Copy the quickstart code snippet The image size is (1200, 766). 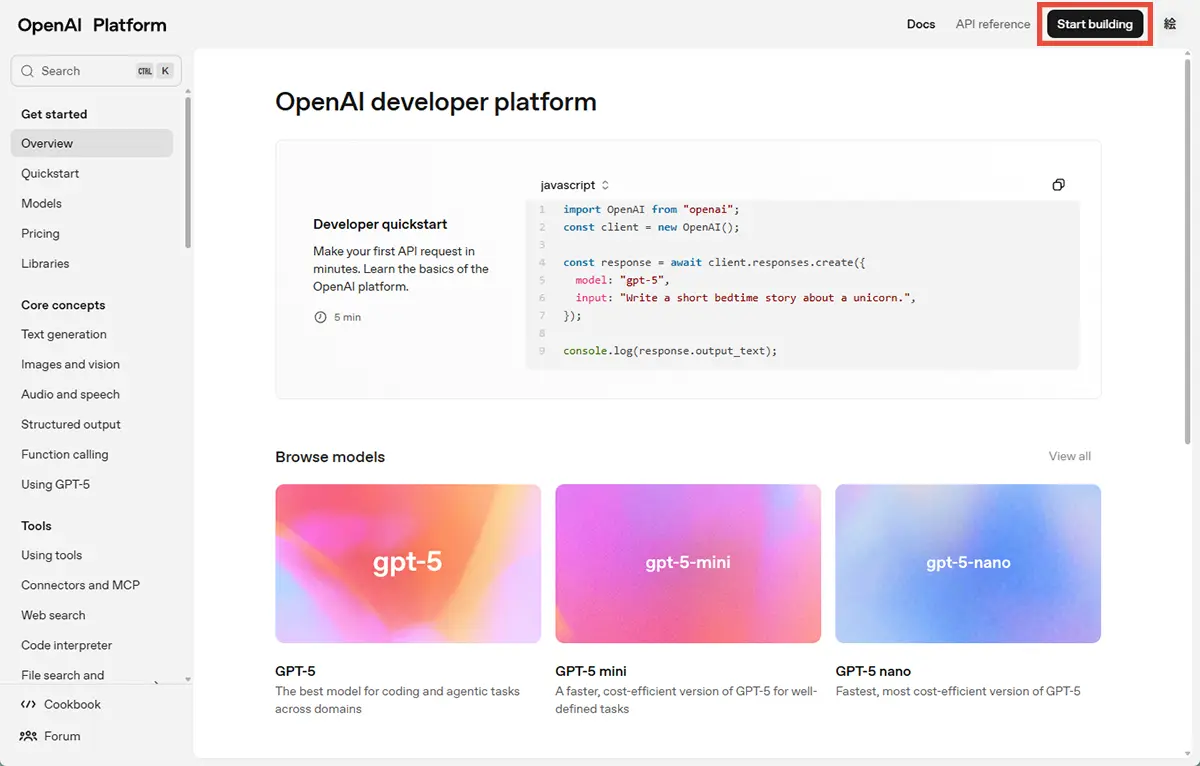click(x=1058, y=185)
